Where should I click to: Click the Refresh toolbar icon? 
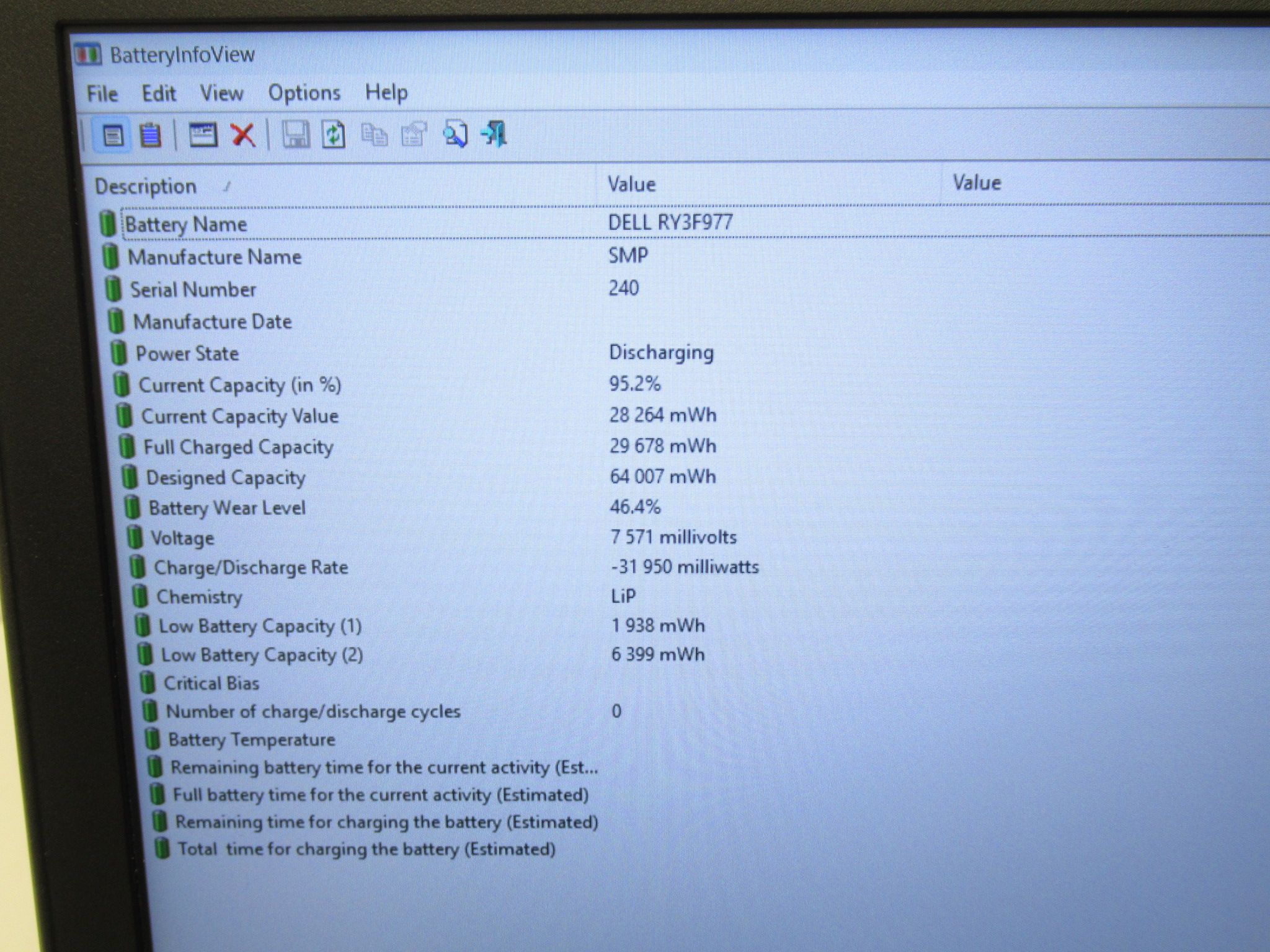coord(334,134)
